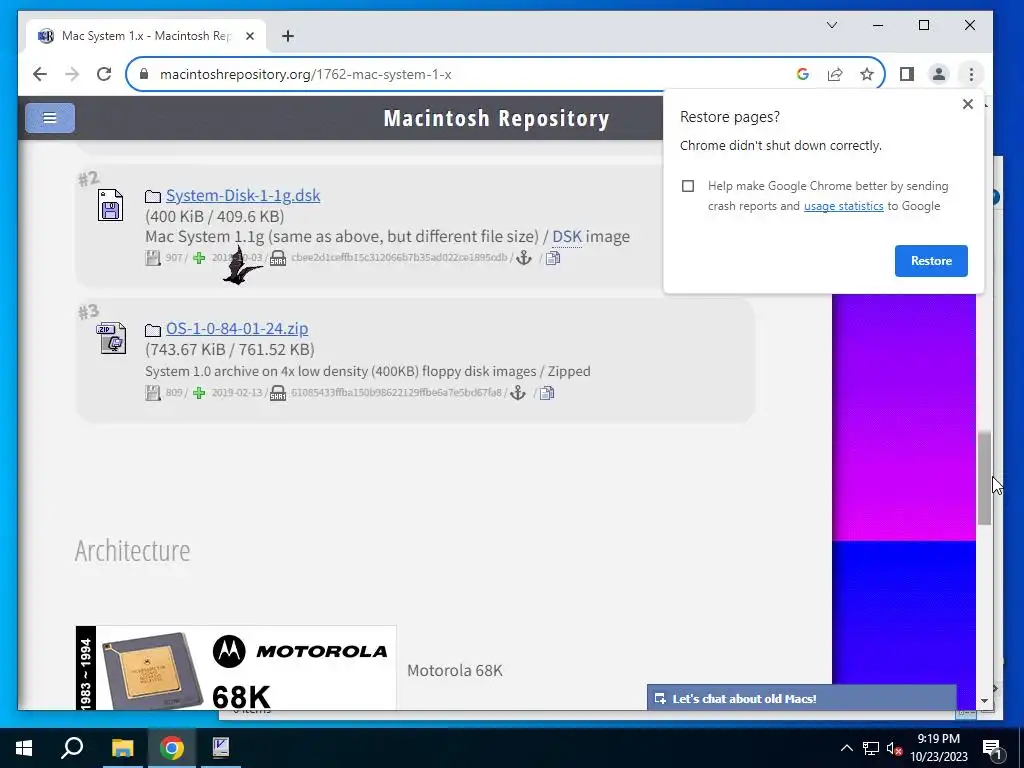Open the Windows notification center

point(991,748)
